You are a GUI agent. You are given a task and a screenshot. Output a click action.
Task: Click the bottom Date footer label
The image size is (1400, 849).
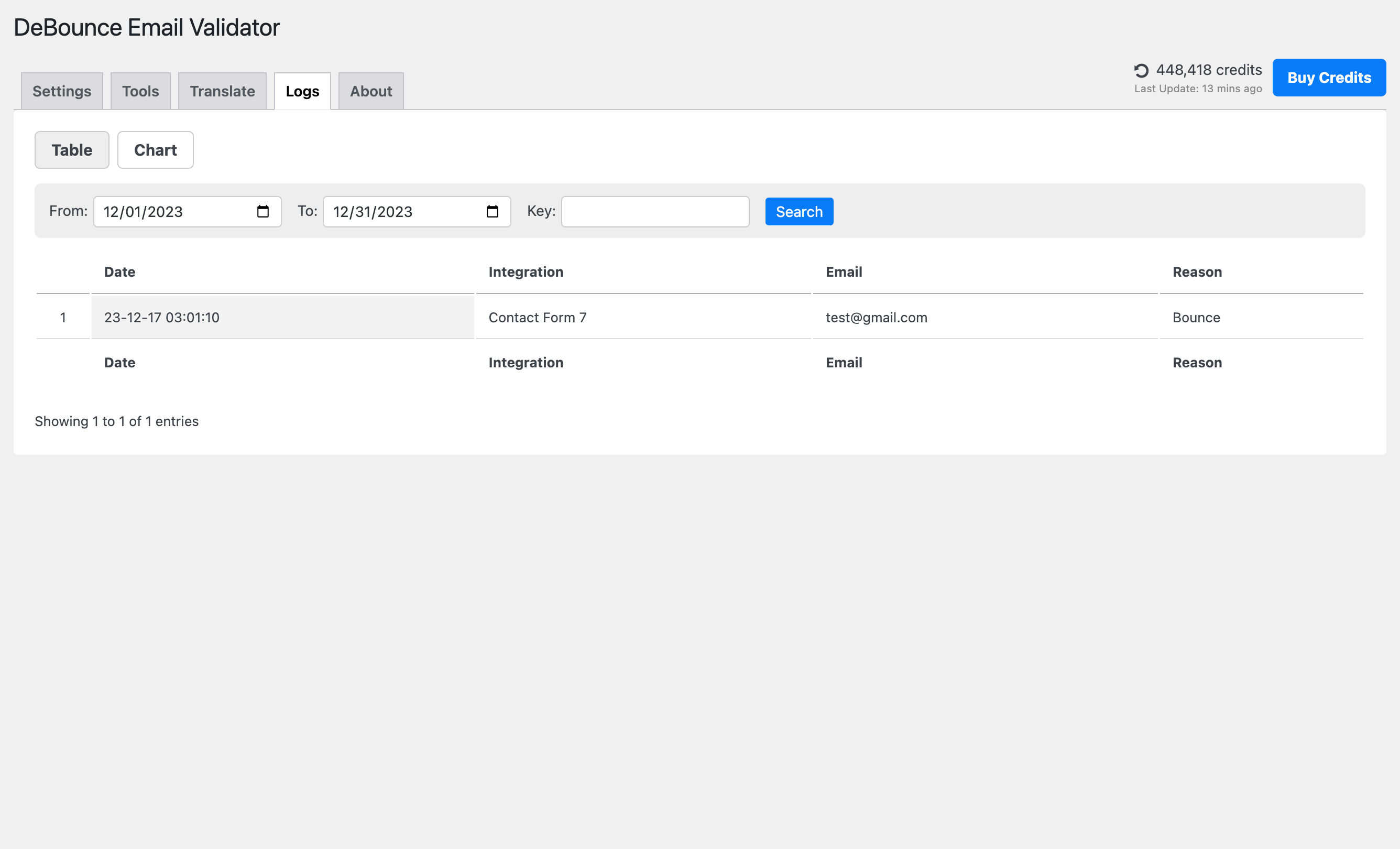coord(119,363)
